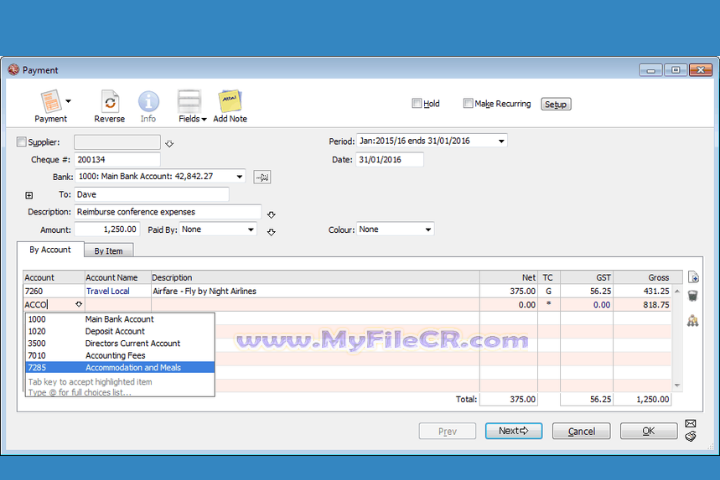Click the Description lookup arrow icon

[x=271, y=215]
